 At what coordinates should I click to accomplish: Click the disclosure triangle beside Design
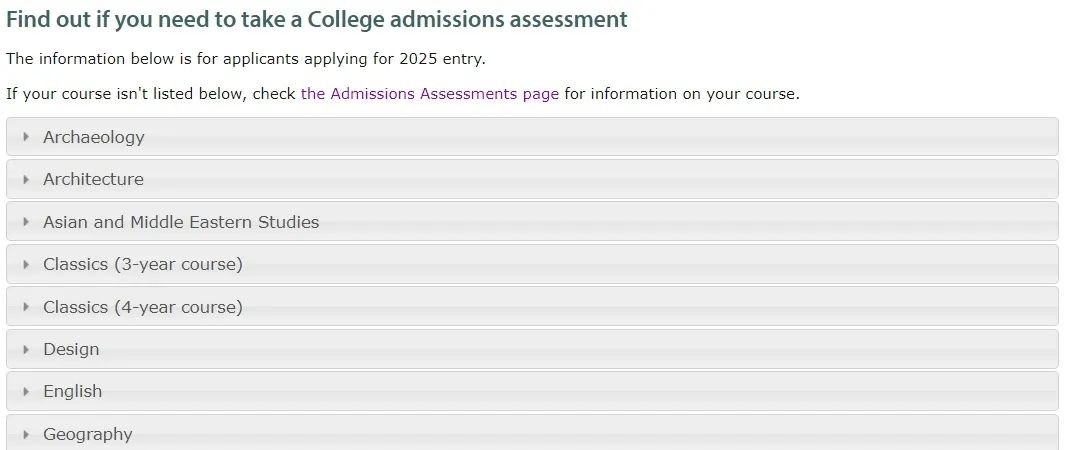pyautogui.click(x=26, y=349)
